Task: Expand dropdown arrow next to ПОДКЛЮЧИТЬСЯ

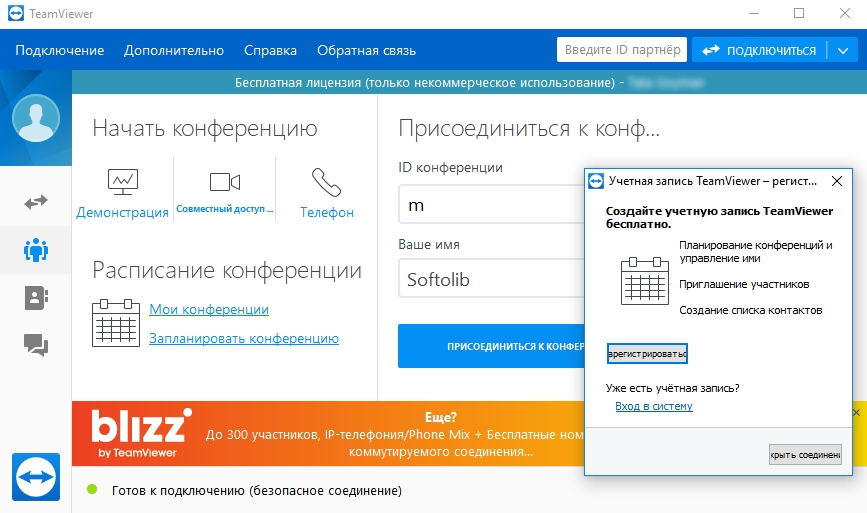Action: point(843,50)
